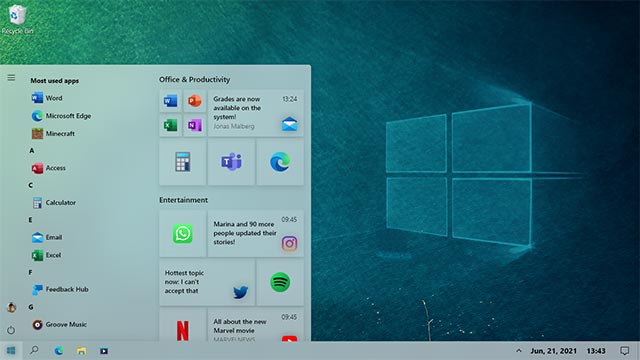Jump to letter A section header

31,151
